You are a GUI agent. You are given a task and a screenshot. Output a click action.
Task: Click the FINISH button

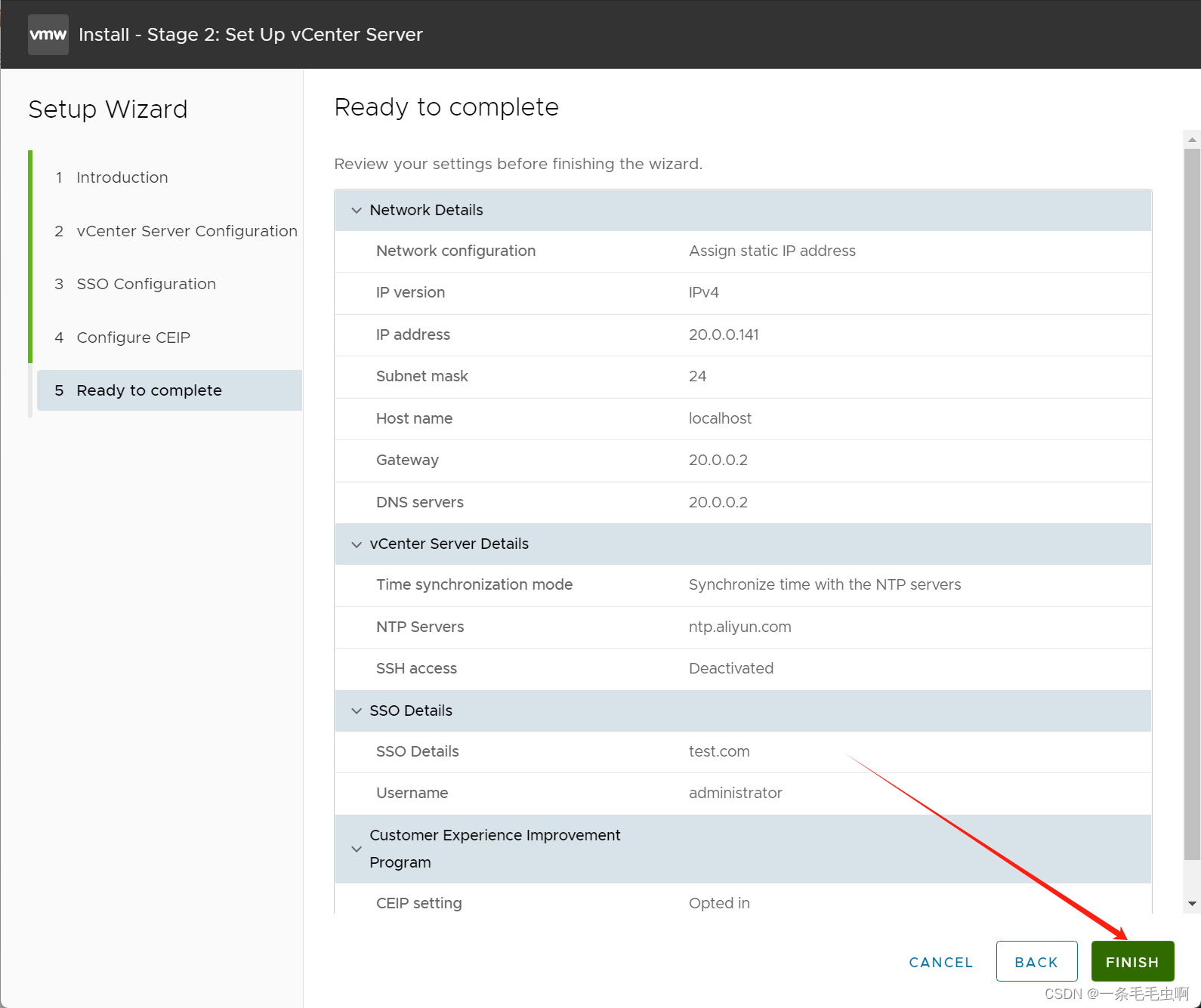coord(1132,962)
